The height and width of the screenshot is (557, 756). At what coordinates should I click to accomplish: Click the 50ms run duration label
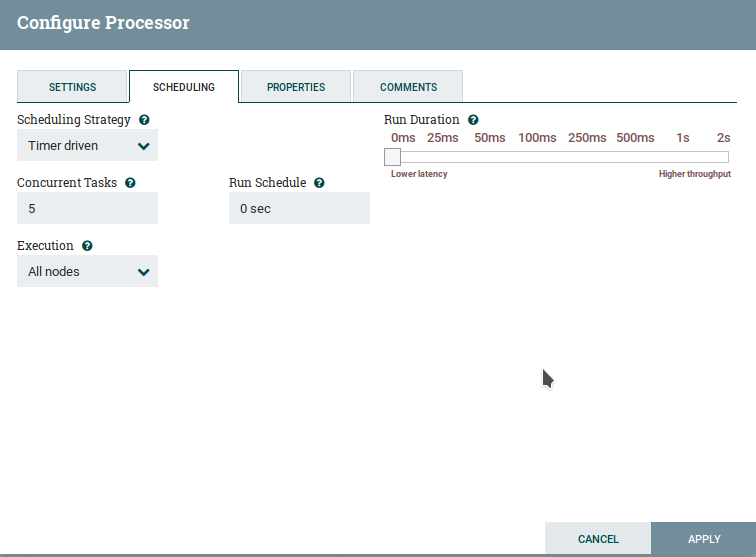click(489, 138)
